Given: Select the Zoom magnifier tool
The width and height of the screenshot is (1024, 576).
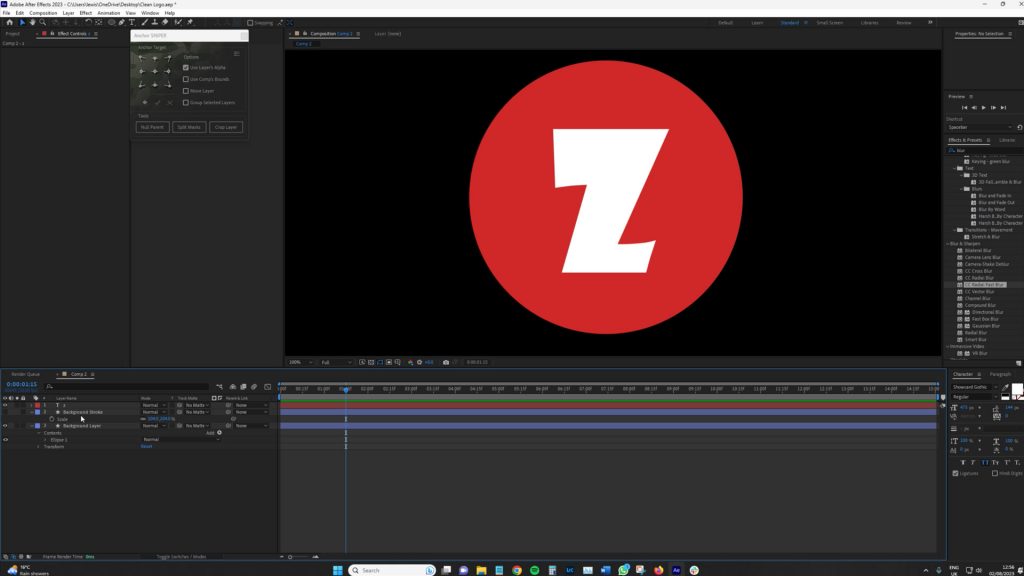Looking at the screenshot, I should pyautogui.click(x=42, y=22).
